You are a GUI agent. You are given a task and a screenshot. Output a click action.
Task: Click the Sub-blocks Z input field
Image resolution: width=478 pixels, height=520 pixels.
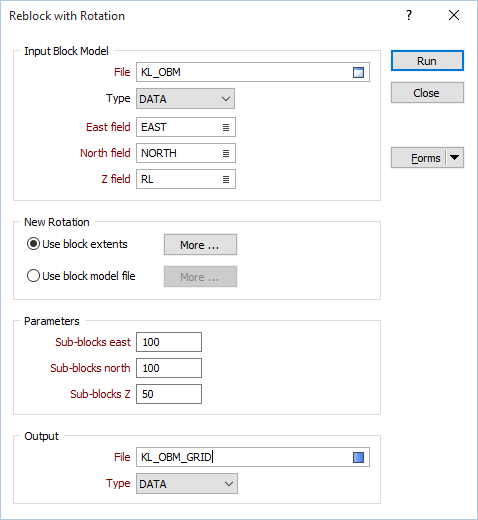click(169, 394)
